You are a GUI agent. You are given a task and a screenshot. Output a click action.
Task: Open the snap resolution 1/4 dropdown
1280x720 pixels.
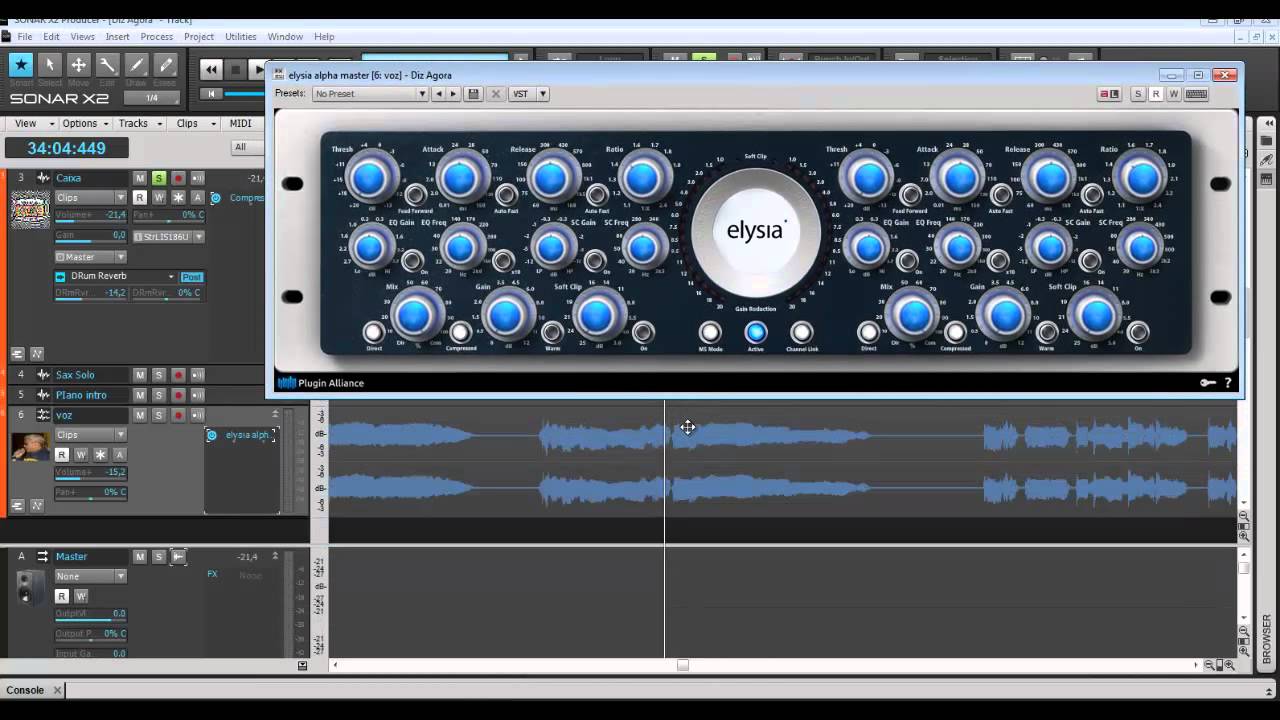[x=152, y=98]
